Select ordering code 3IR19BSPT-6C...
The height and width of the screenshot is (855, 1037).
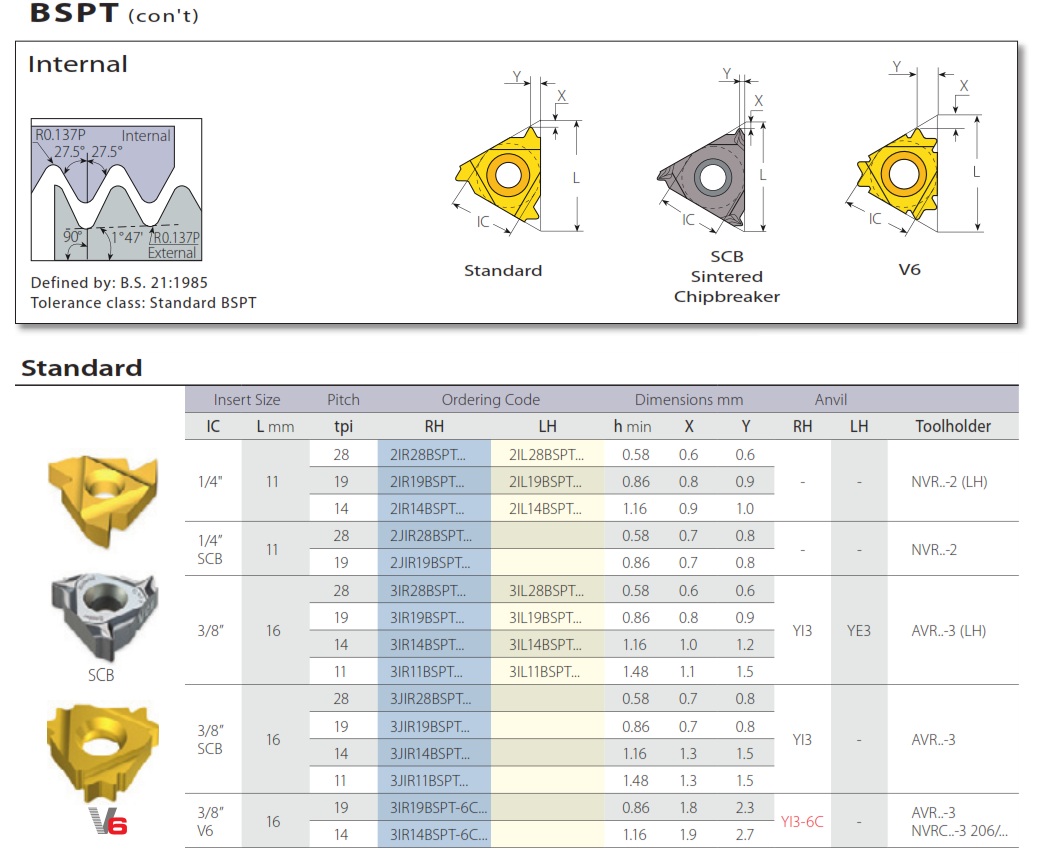click(x=438, y=809)
